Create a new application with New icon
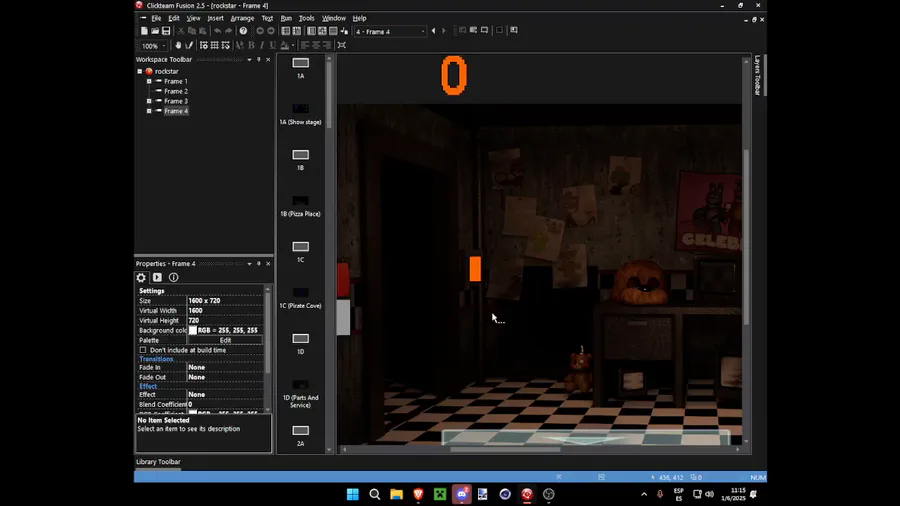This screenshot has height=506, width=900. click(x=144, y=31)
